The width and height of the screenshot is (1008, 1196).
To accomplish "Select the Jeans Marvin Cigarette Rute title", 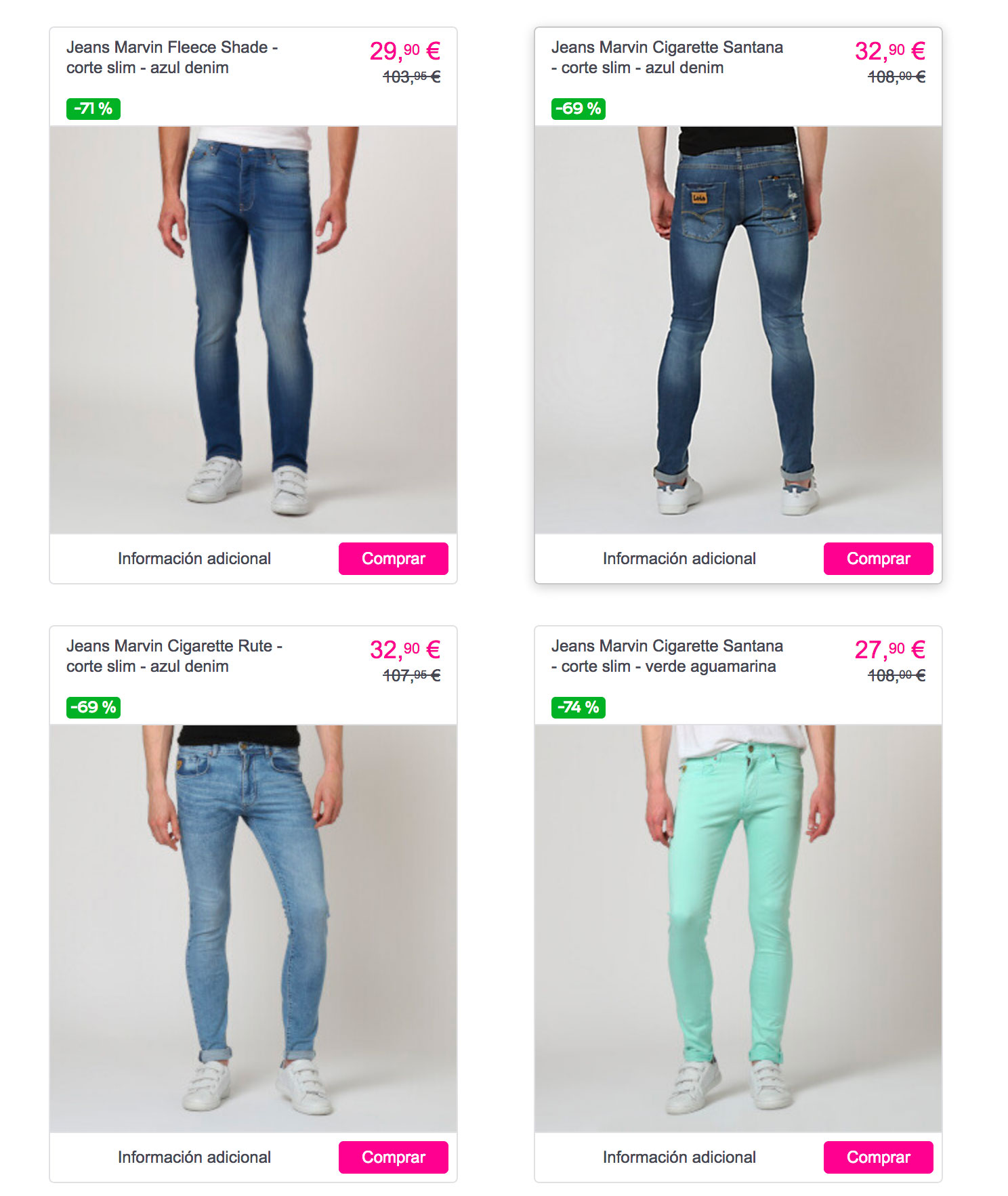I will (x=174, y=656).
